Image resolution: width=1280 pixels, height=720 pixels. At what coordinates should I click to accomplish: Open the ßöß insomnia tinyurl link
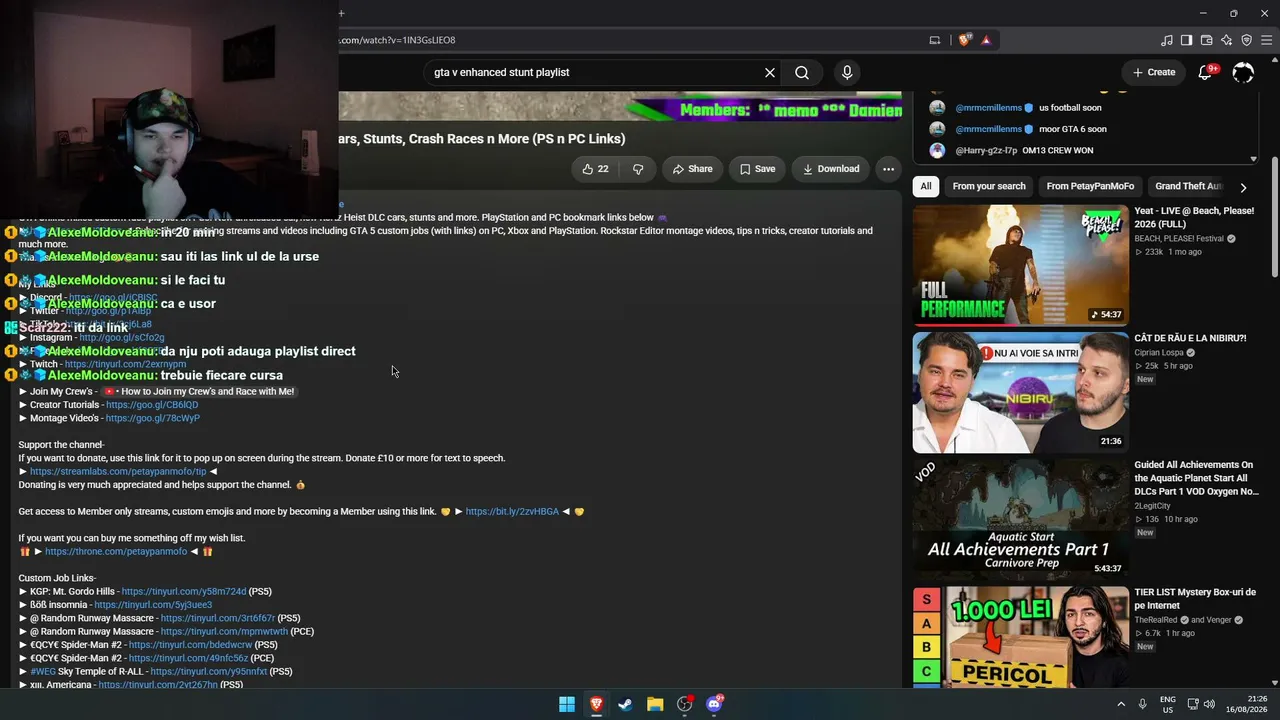tap(153, 605)
